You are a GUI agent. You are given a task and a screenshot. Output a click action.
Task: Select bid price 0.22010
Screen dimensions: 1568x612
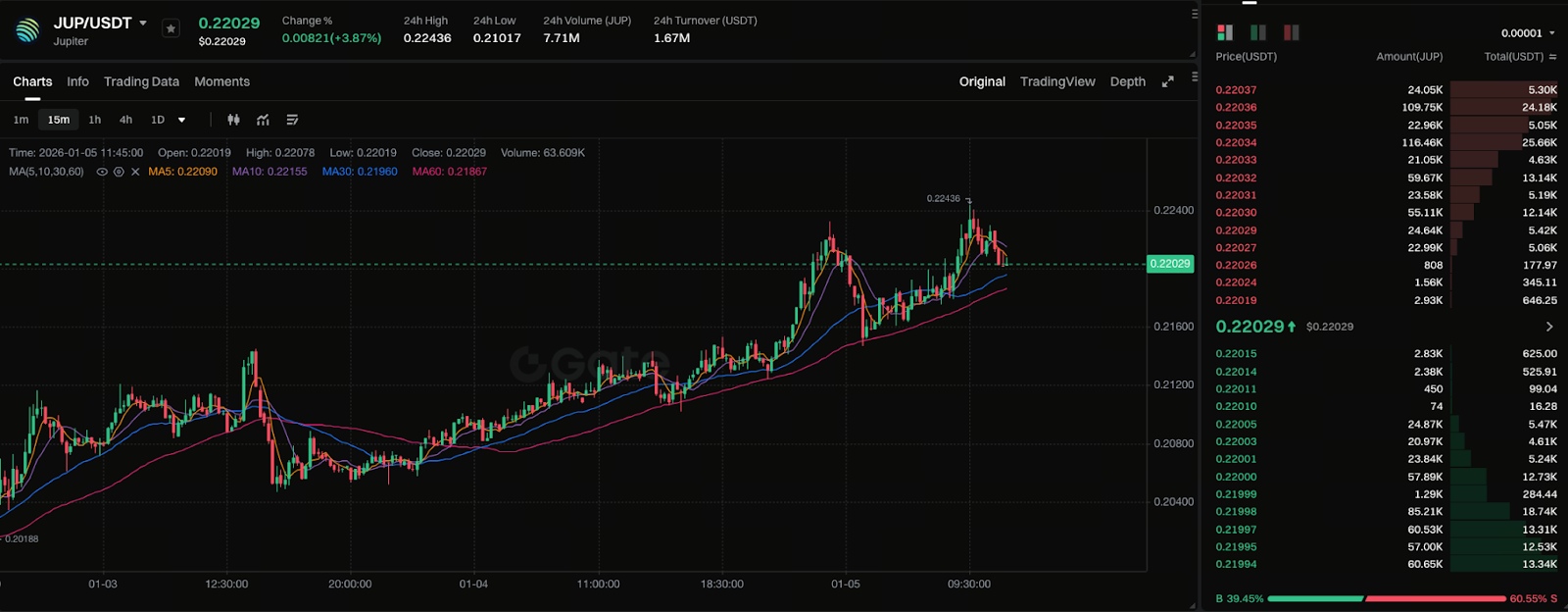pos(1236,407)
